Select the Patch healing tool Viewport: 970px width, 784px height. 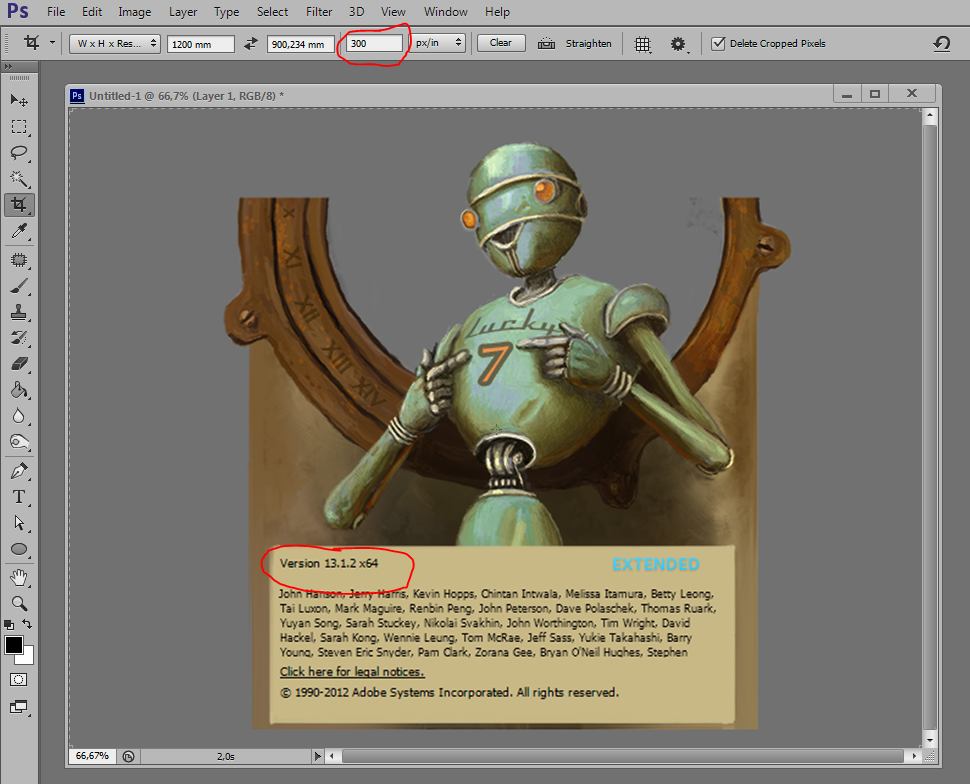[x=19, y=260]
